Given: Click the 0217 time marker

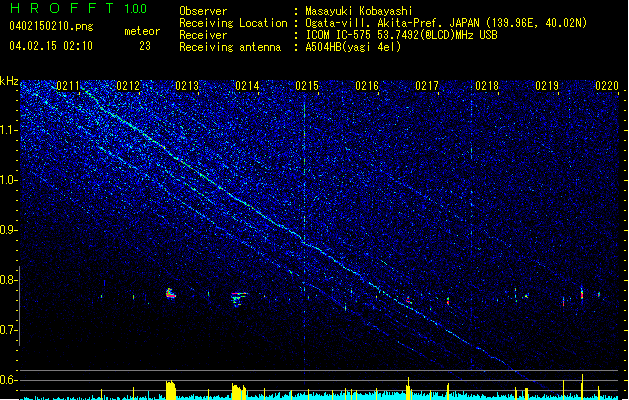Looking at the screenshot, I should (x=427, y=86).
